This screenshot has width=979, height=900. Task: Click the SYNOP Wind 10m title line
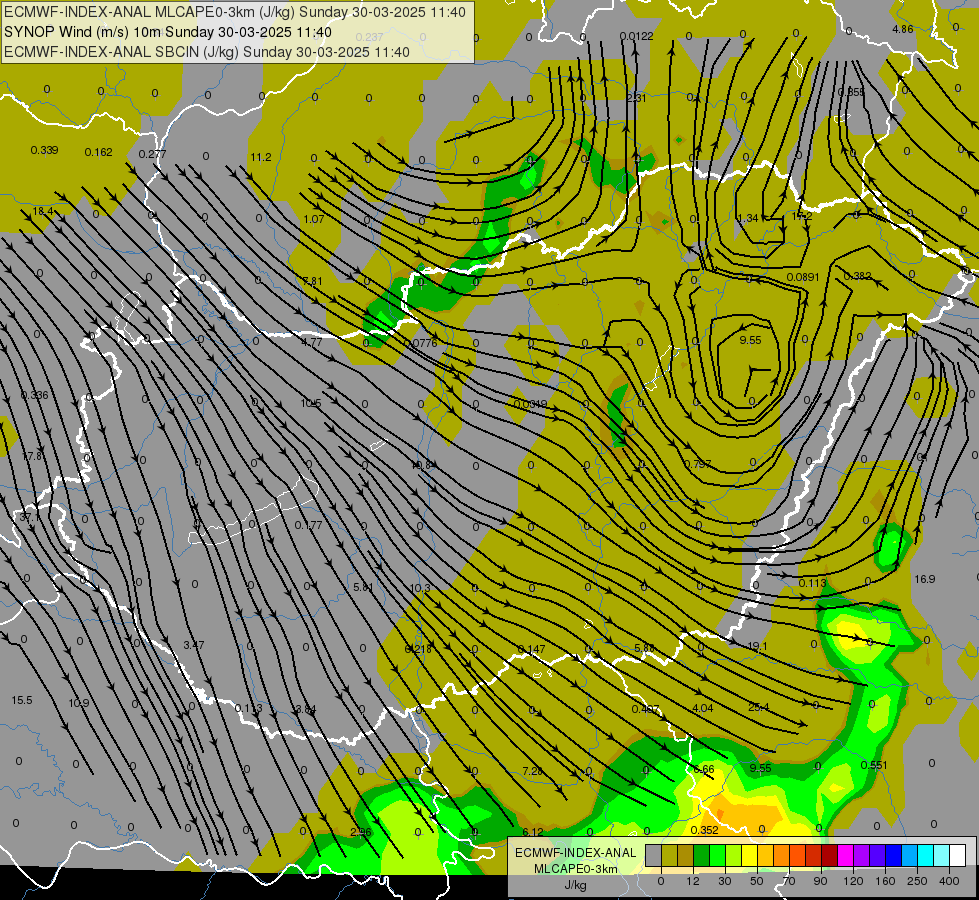pyautogui.click(x=168, y=32)
